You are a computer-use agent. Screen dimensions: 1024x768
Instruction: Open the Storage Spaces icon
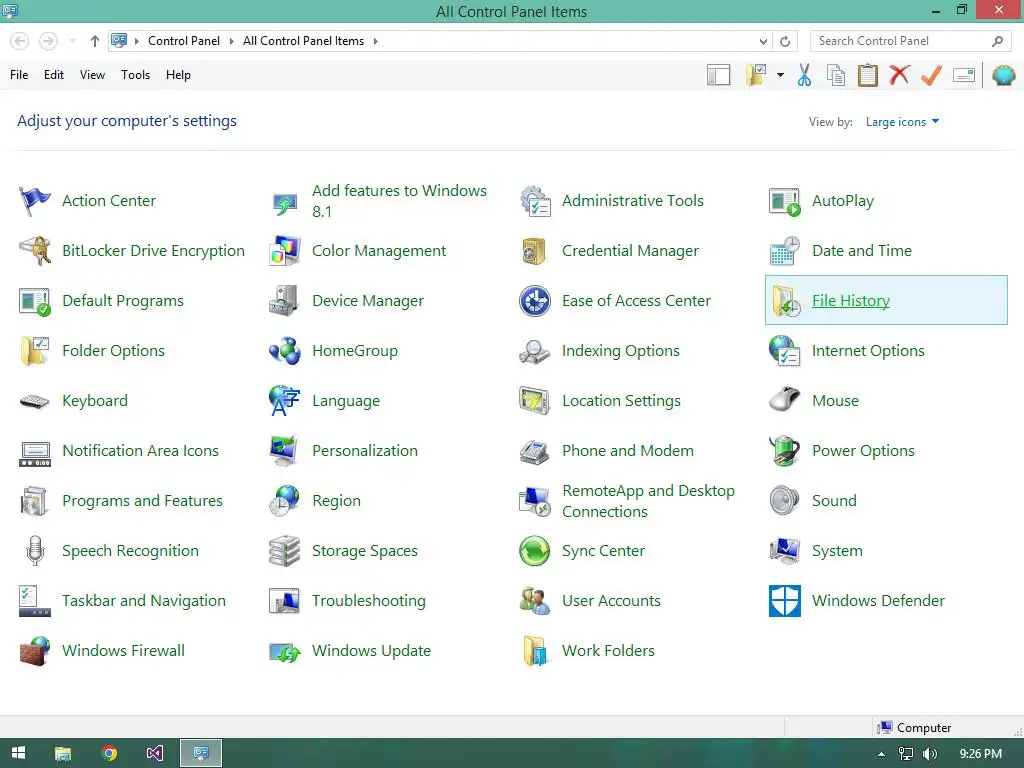point(285,551)
